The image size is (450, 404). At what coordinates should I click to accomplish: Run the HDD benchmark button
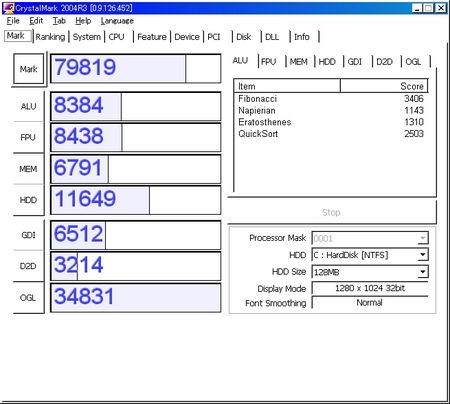click(x=28, y=200)
